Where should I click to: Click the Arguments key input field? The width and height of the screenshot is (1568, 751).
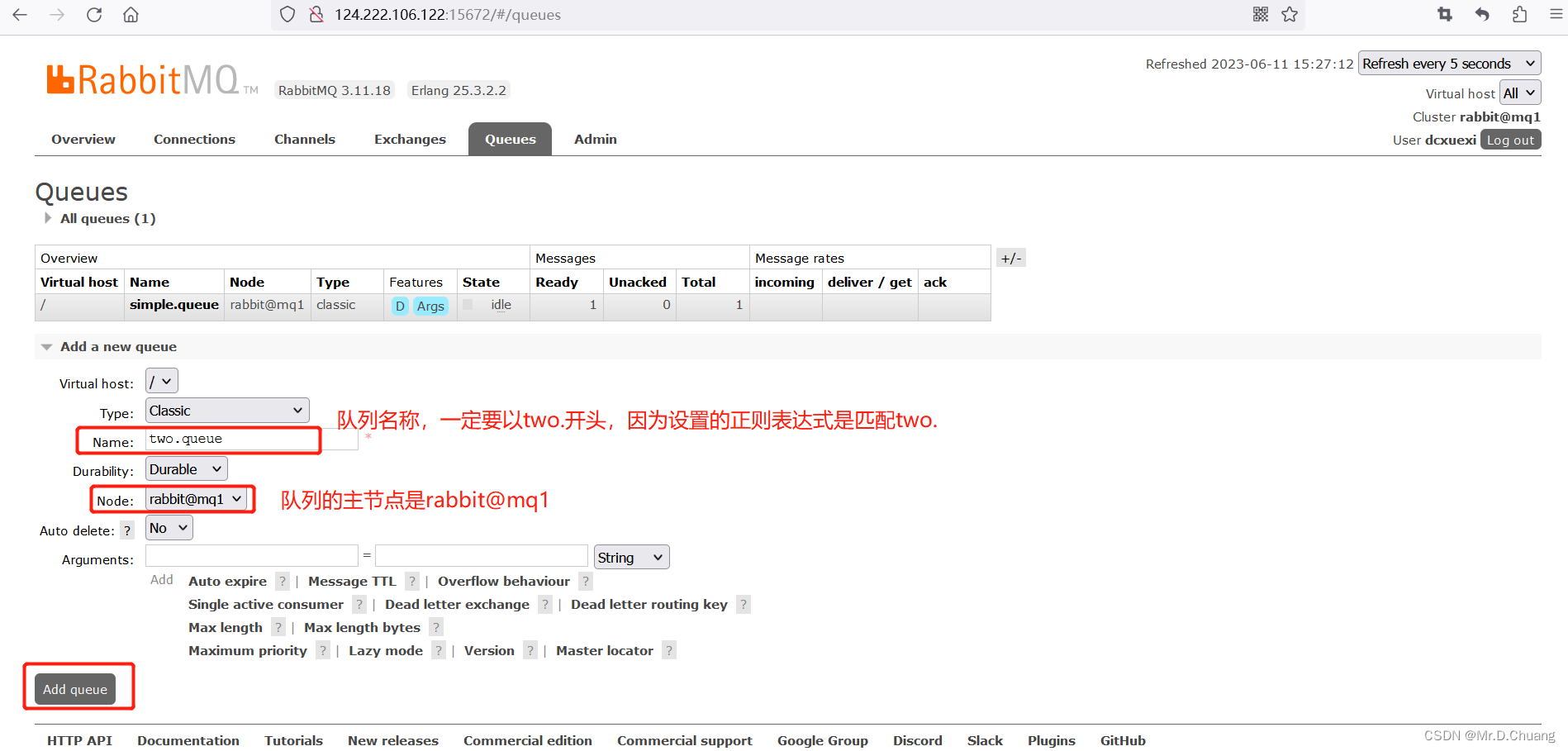252,555
